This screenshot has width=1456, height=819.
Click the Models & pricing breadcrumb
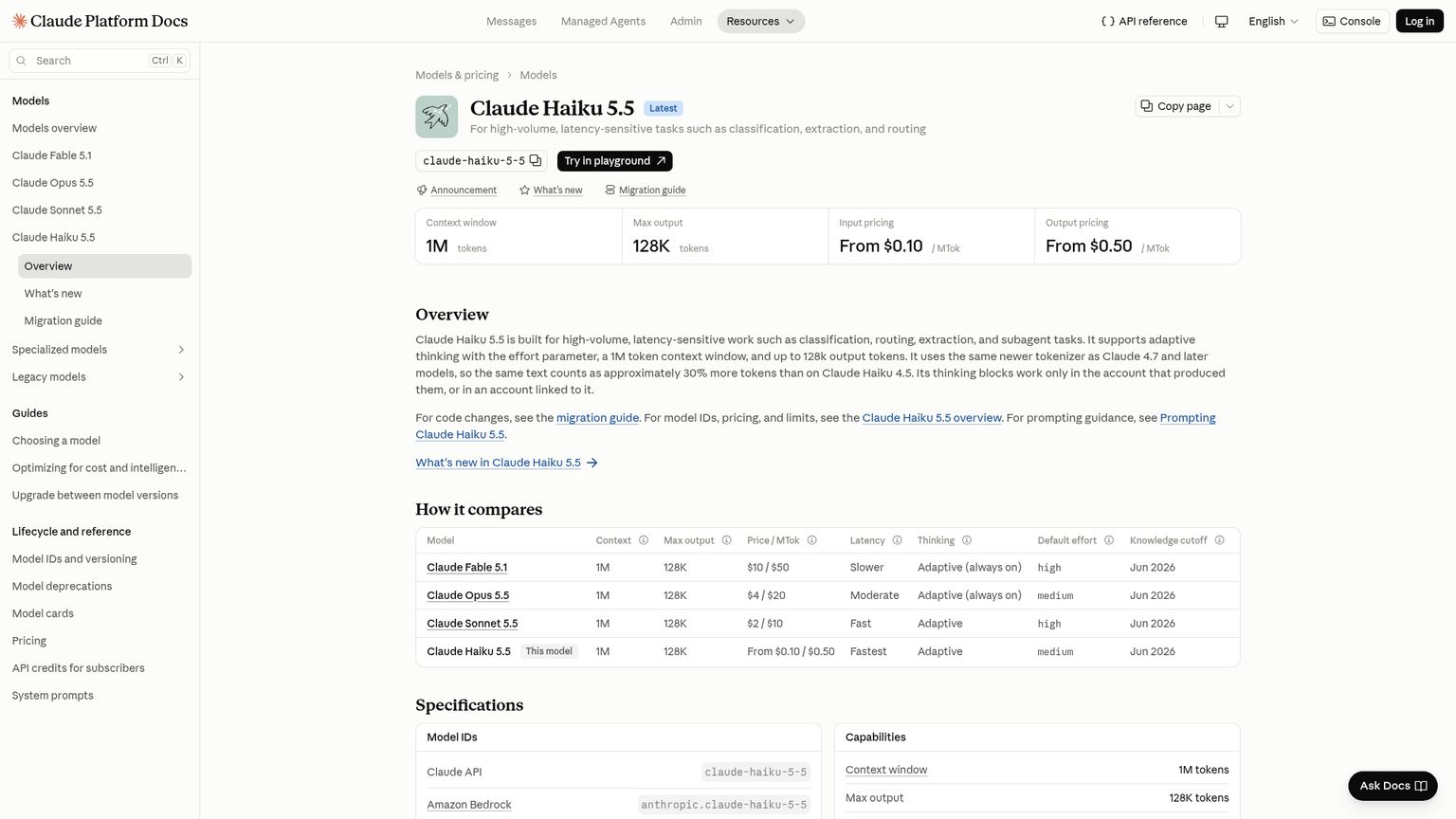pyautogui.click(x=457, y=75)
